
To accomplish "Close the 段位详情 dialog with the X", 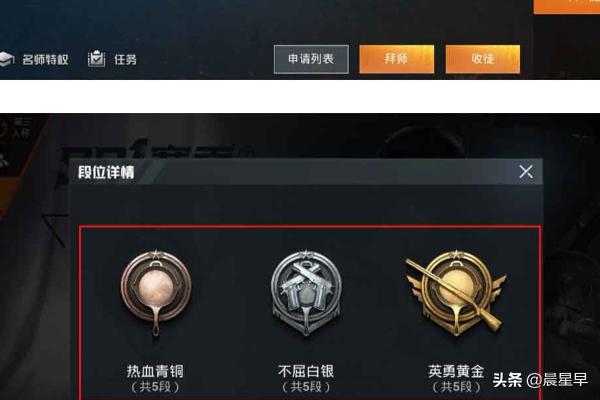I will [x=526, y=171].
